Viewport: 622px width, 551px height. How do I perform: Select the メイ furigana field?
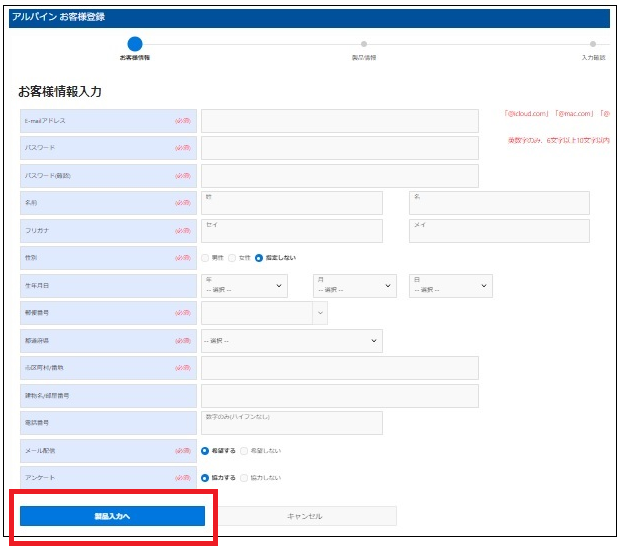499,231
